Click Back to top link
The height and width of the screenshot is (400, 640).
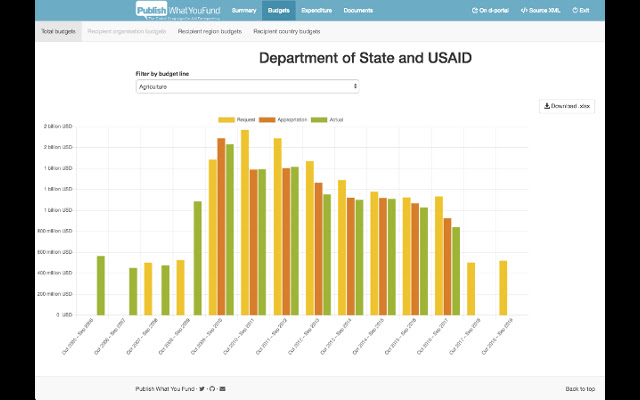point(580,389)
